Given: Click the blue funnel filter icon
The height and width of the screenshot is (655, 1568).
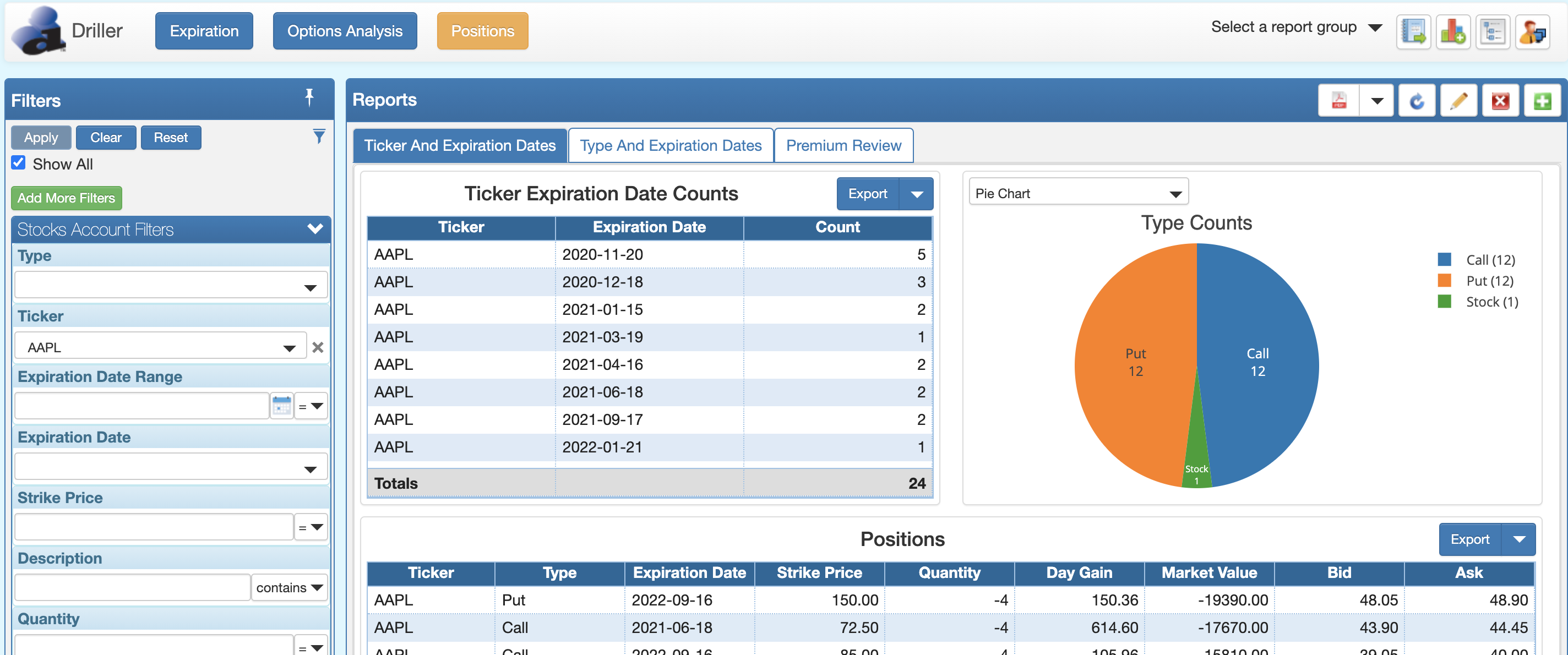Looking at the screenshot, I should (318, 137).
